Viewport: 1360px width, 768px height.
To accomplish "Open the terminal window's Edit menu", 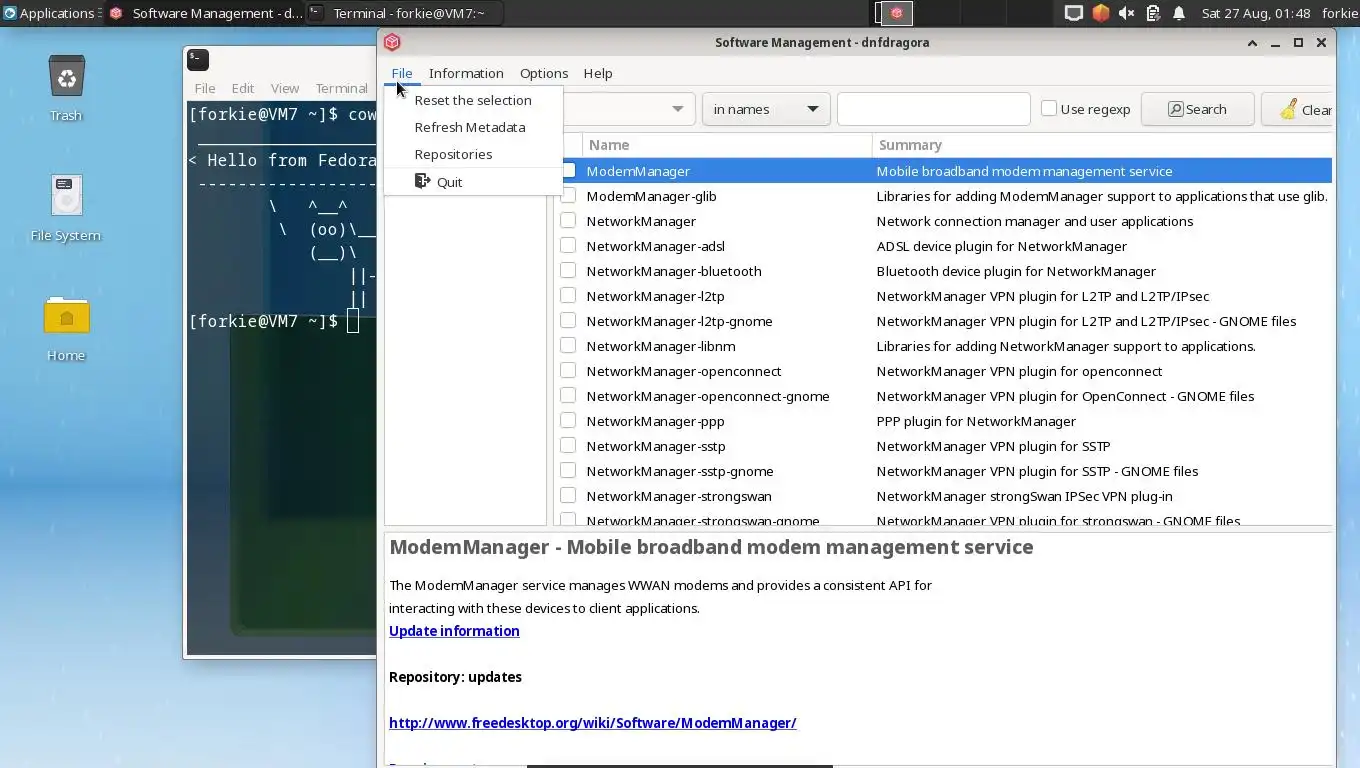I will tap(243, 88).
